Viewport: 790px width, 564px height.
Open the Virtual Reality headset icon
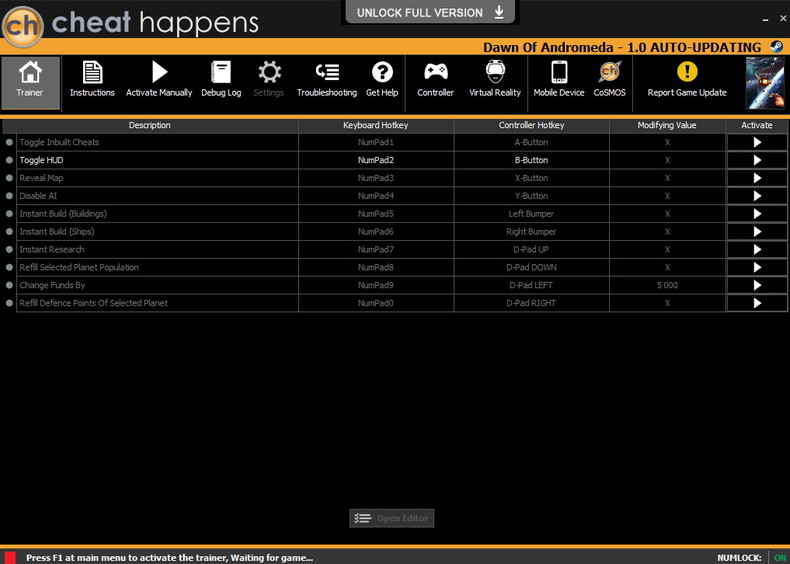pos(495,72)
